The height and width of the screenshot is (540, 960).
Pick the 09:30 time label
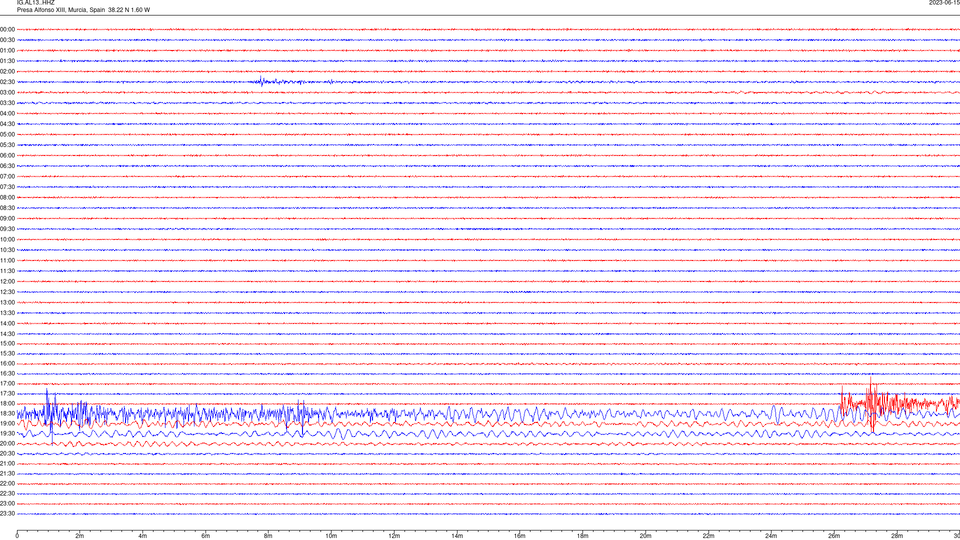(7, 229)
